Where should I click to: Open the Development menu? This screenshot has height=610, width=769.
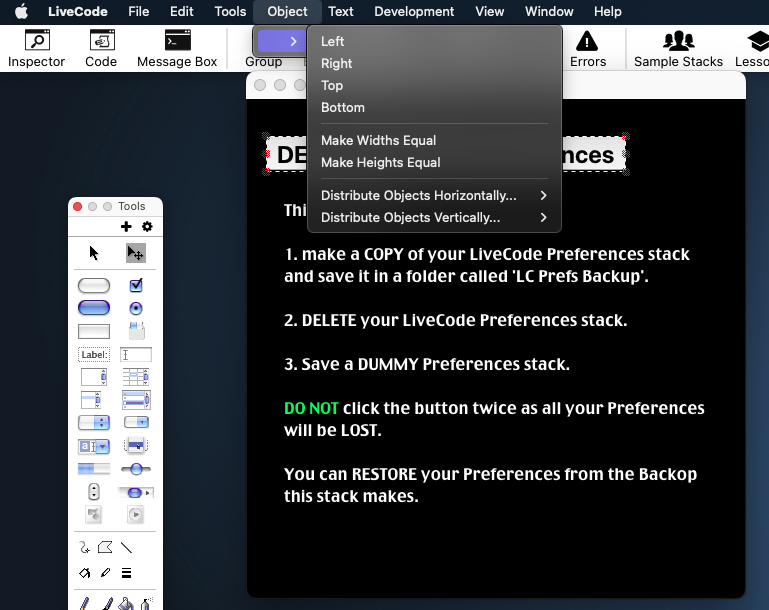point(414,11)
